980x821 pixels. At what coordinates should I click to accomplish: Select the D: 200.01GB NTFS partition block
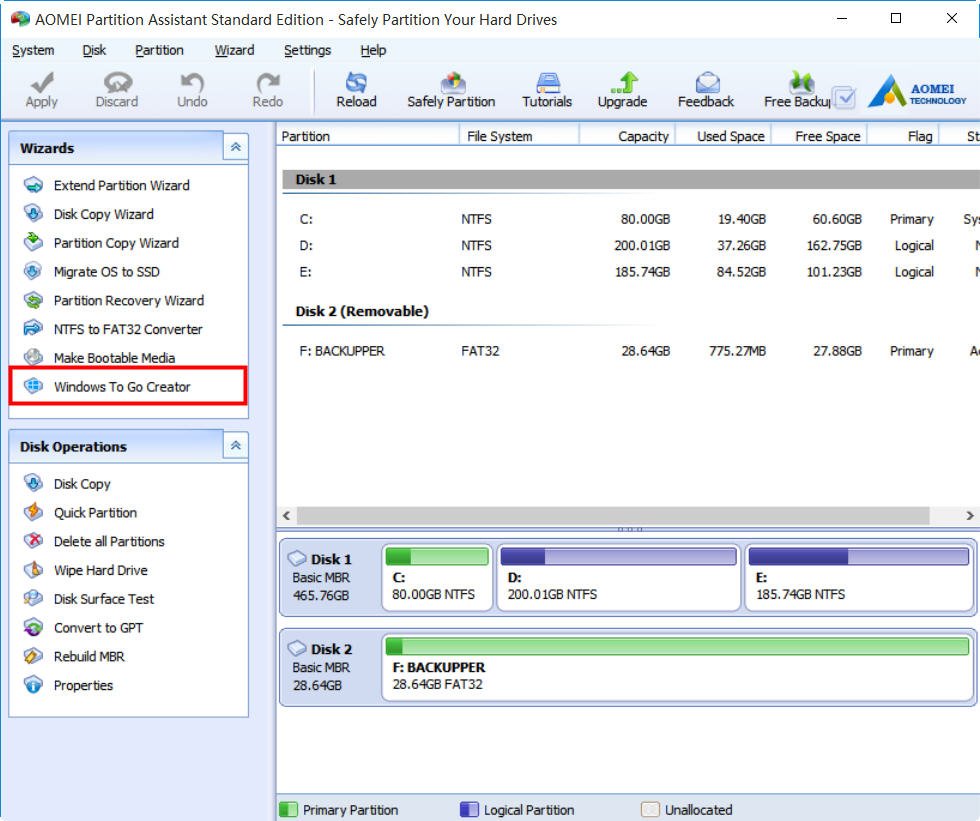coord(619,577)
